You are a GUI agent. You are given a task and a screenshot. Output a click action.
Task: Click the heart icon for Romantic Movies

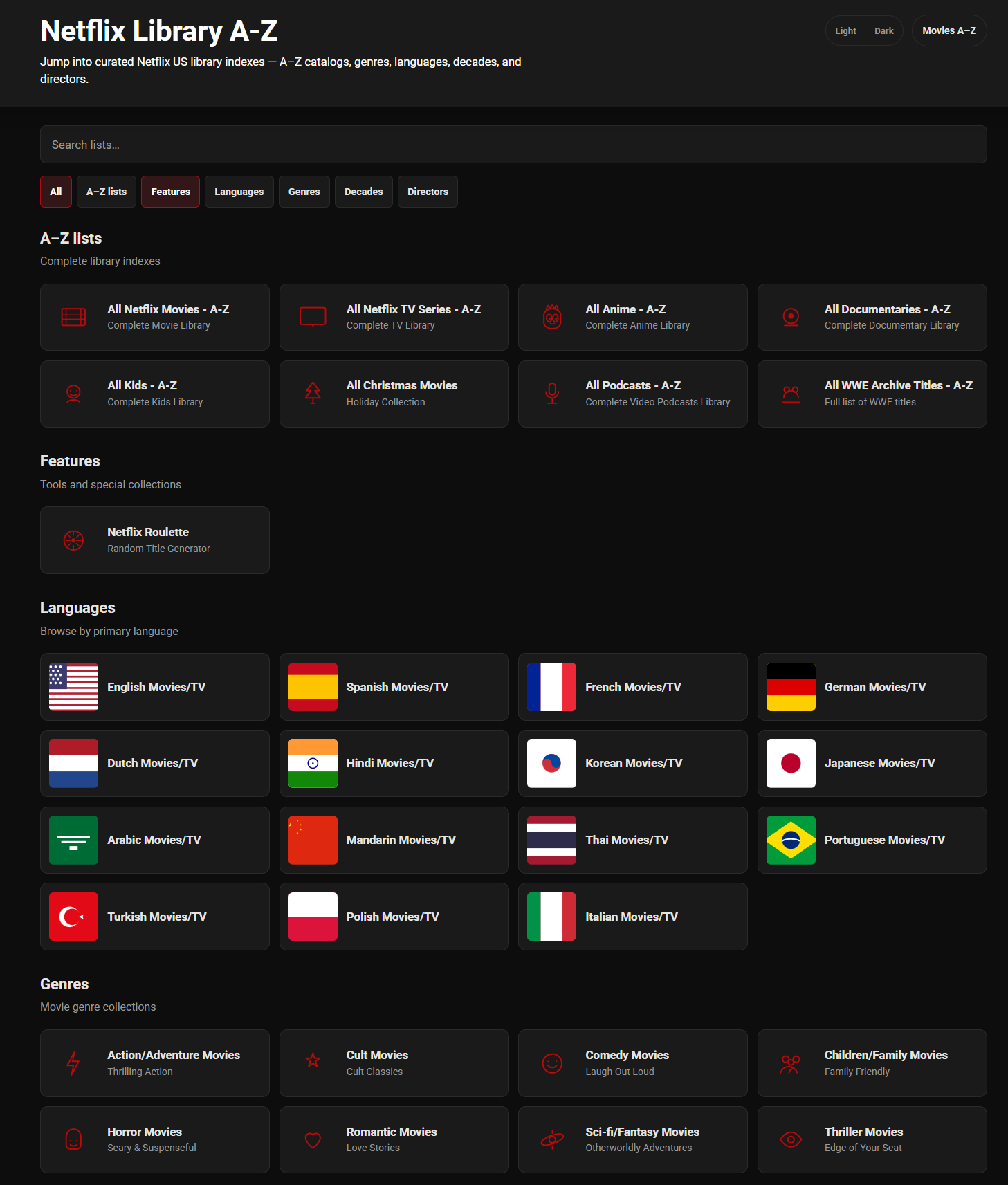coord(313,1140)
